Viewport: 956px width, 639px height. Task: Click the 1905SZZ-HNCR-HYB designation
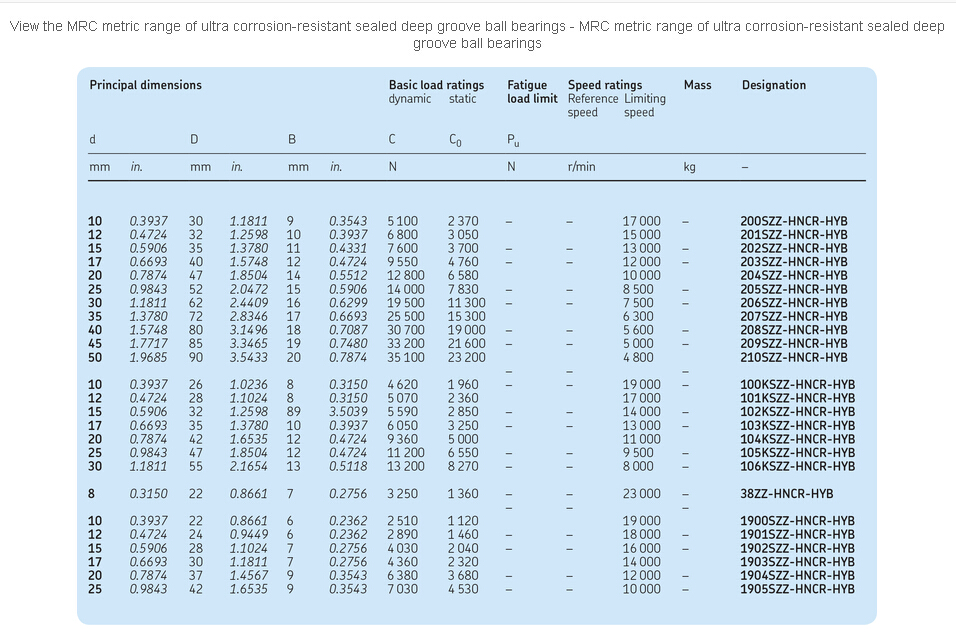tap(797, 589)
